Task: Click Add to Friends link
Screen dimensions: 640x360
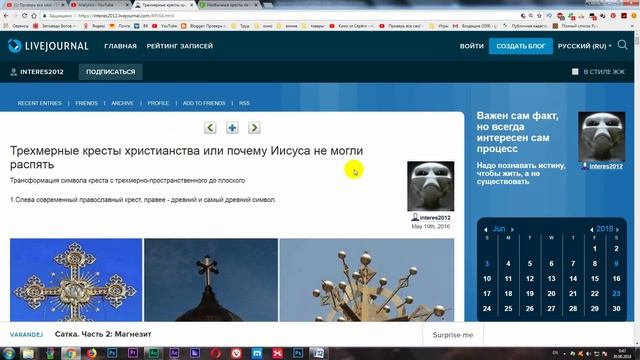Action: click(x=204, y=103)
